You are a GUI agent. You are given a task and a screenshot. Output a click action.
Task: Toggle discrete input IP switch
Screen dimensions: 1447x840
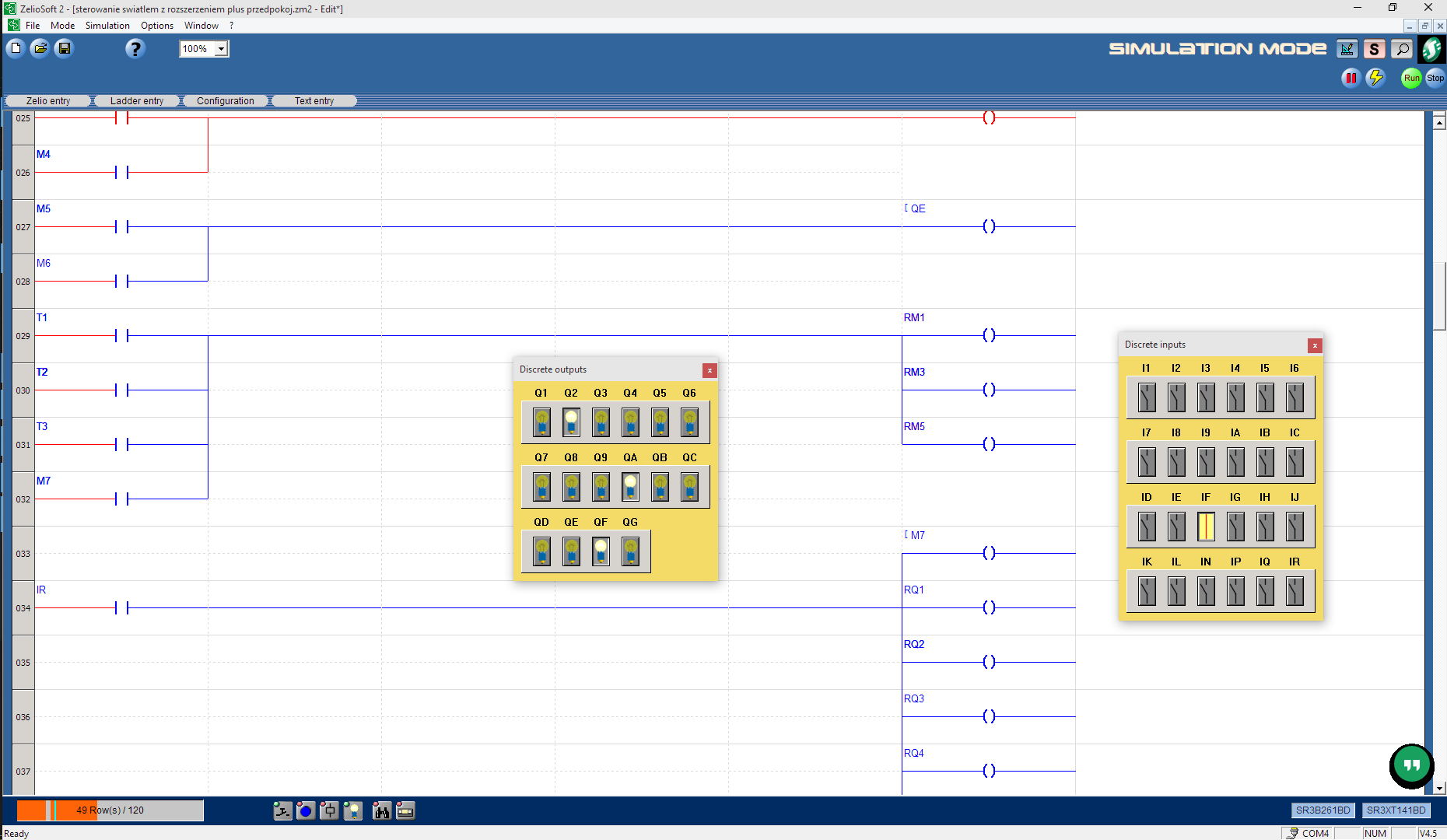pyautogui.click(x=1235, y=591)
